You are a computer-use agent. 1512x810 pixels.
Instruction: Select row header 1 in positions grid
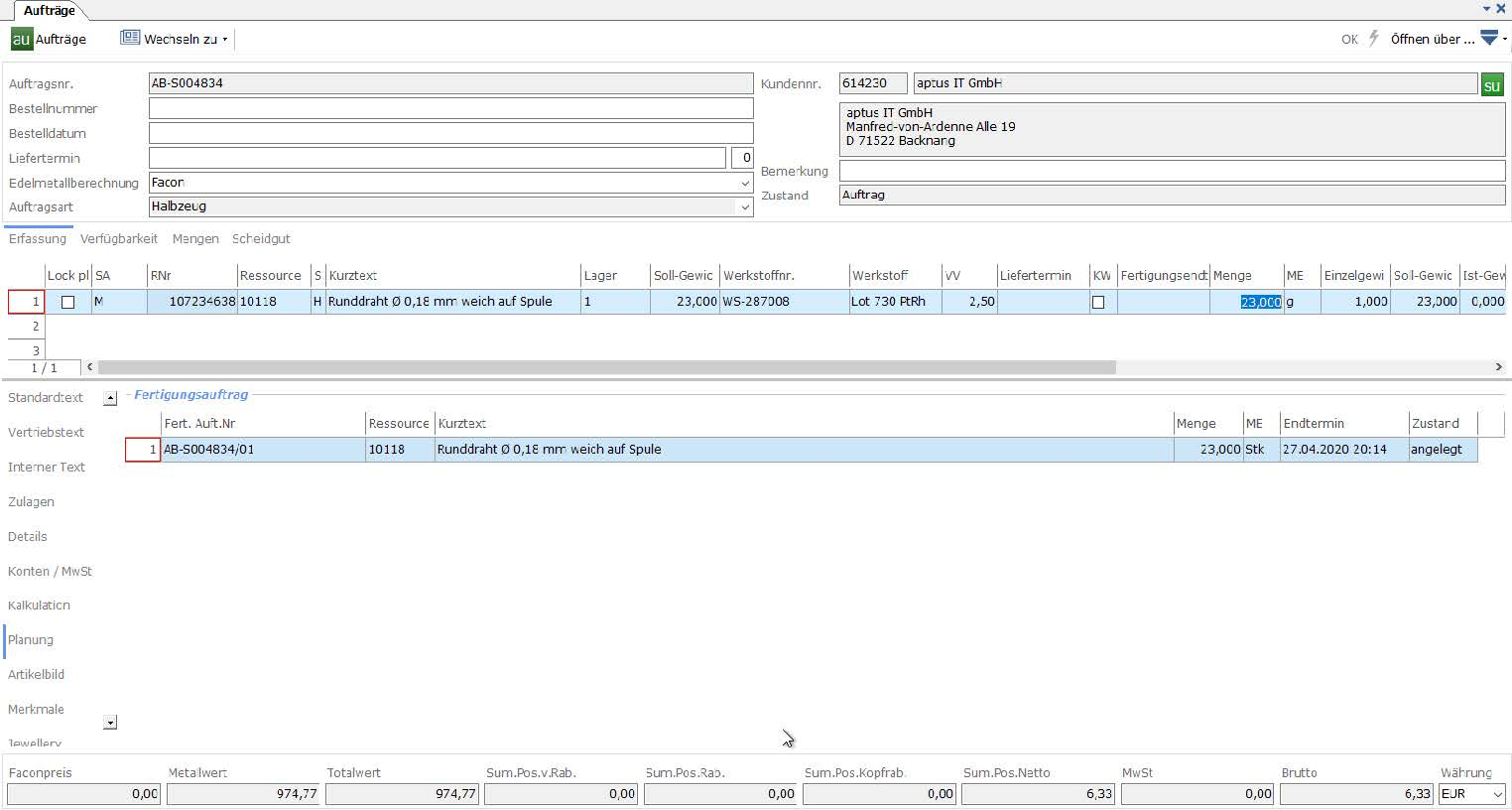coord(27,302)
